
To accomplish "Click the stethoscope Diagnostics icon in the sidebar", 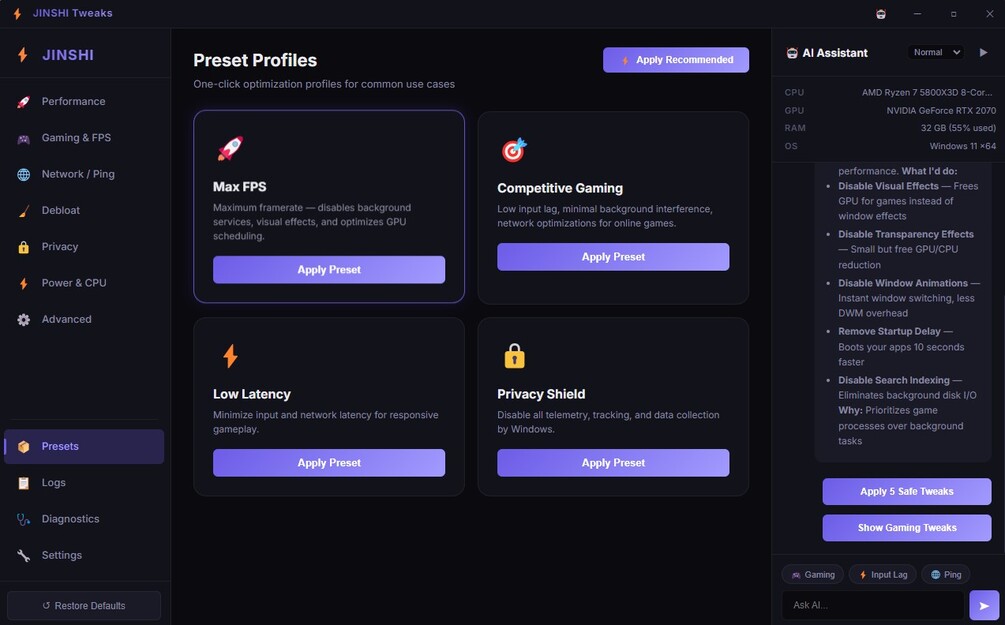I will click(23, 519).
